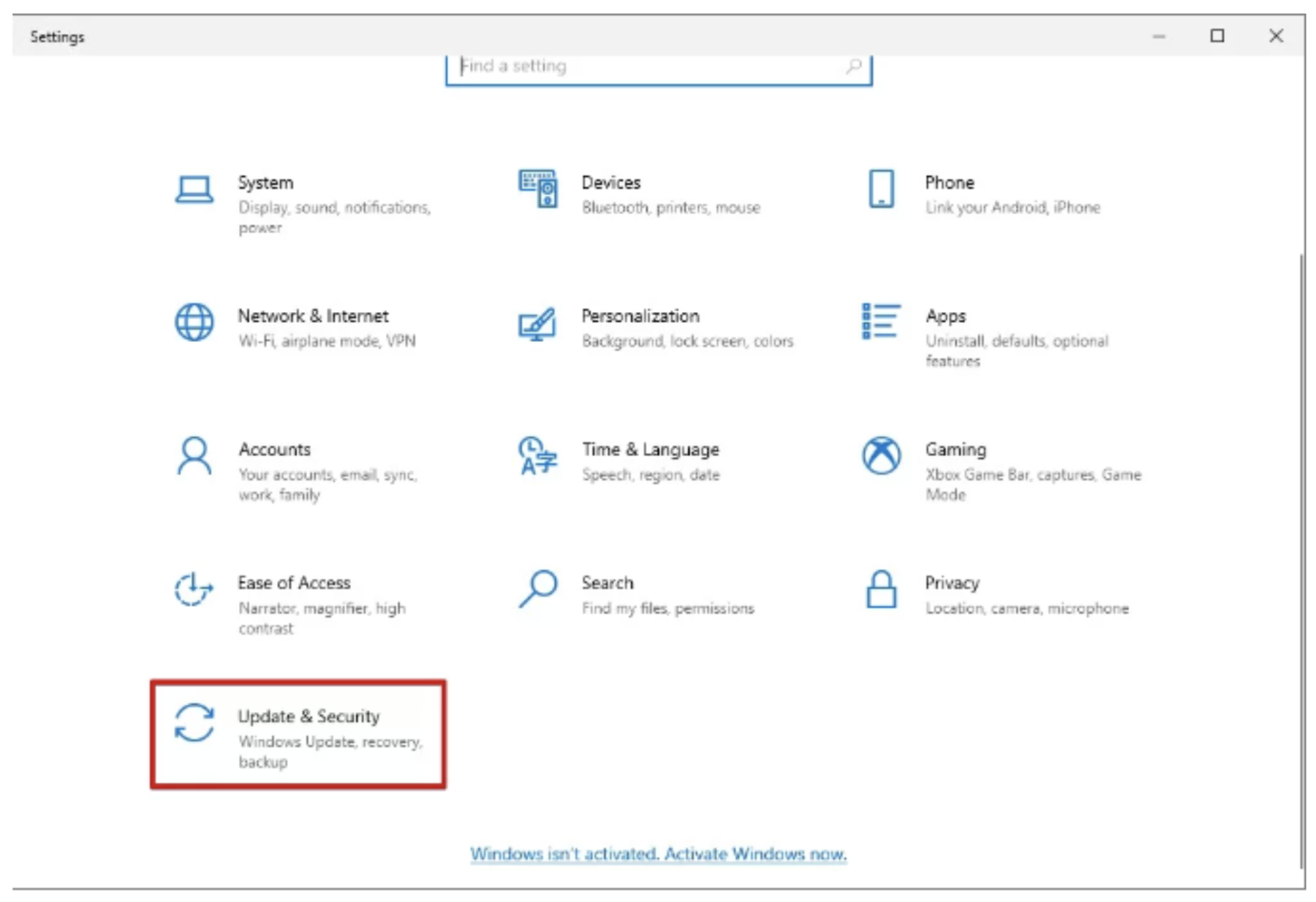1316x902 pixels.
Task: Open the Update & Security arrows icon
Action: coord(194,723)
